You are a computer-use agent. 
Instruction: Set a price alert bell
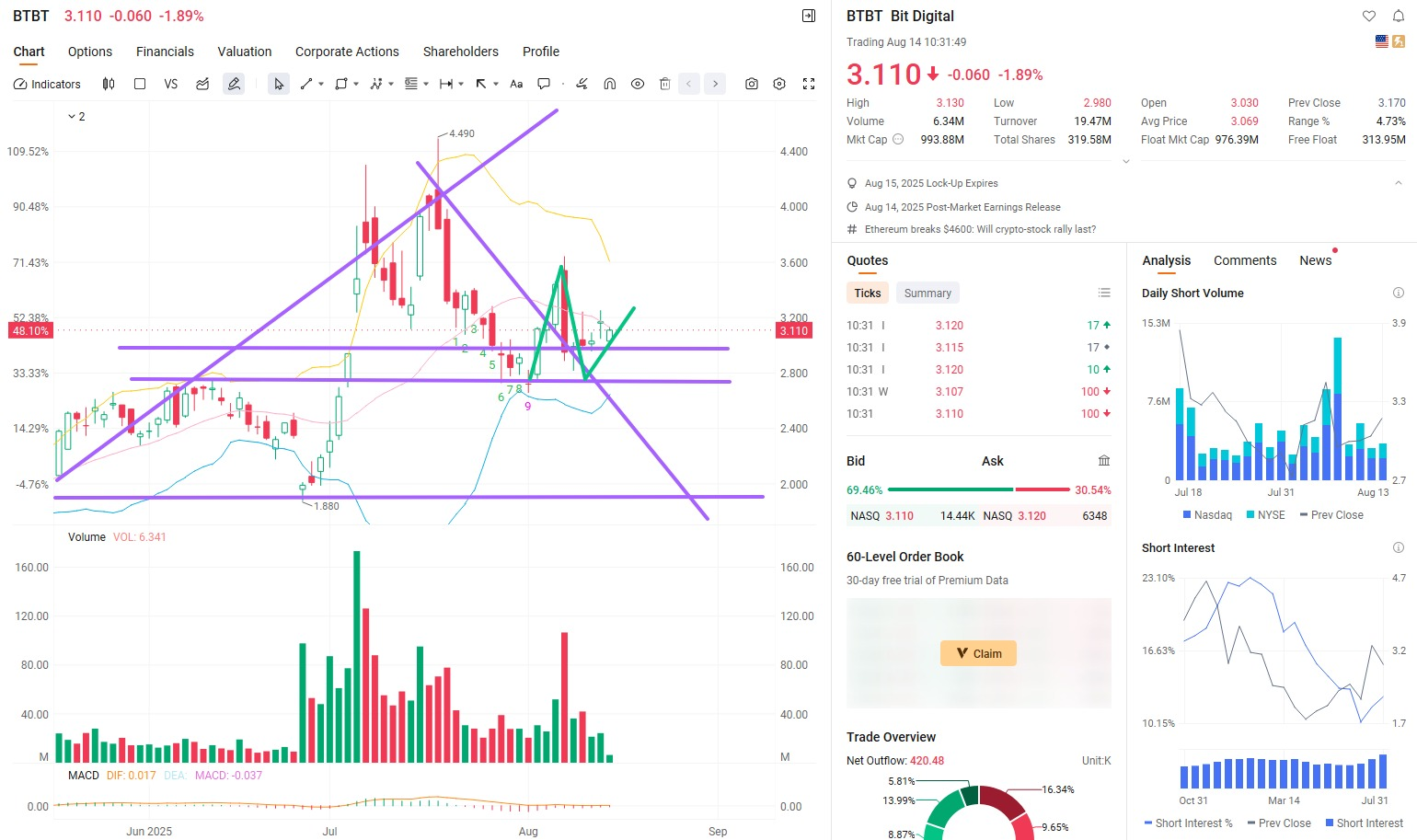[1398, 16]
